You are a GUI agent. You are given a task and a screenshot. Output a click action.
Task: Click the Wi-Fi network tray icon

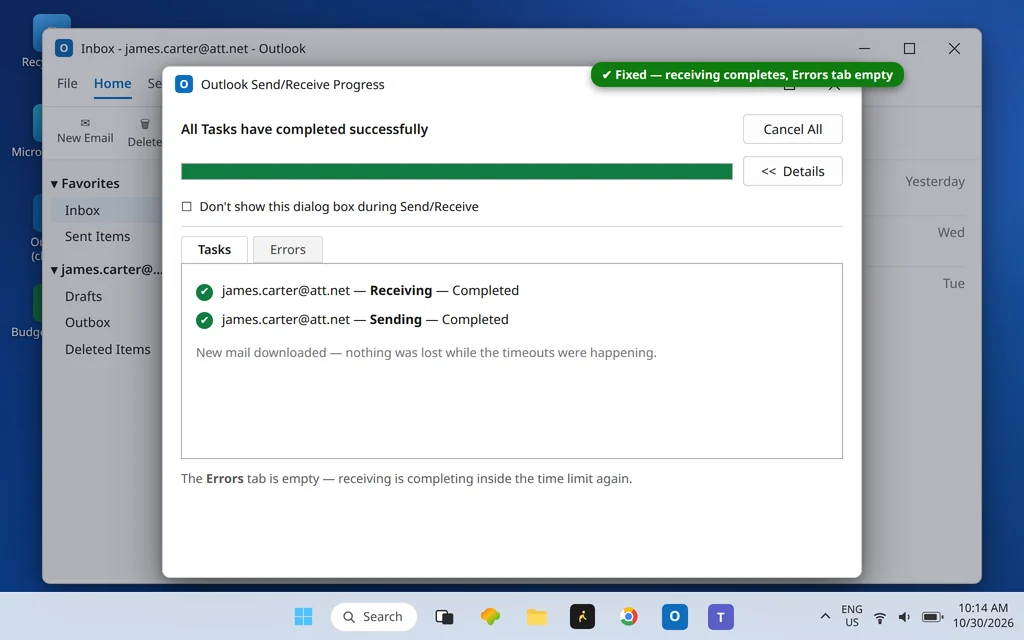(880, 617)
